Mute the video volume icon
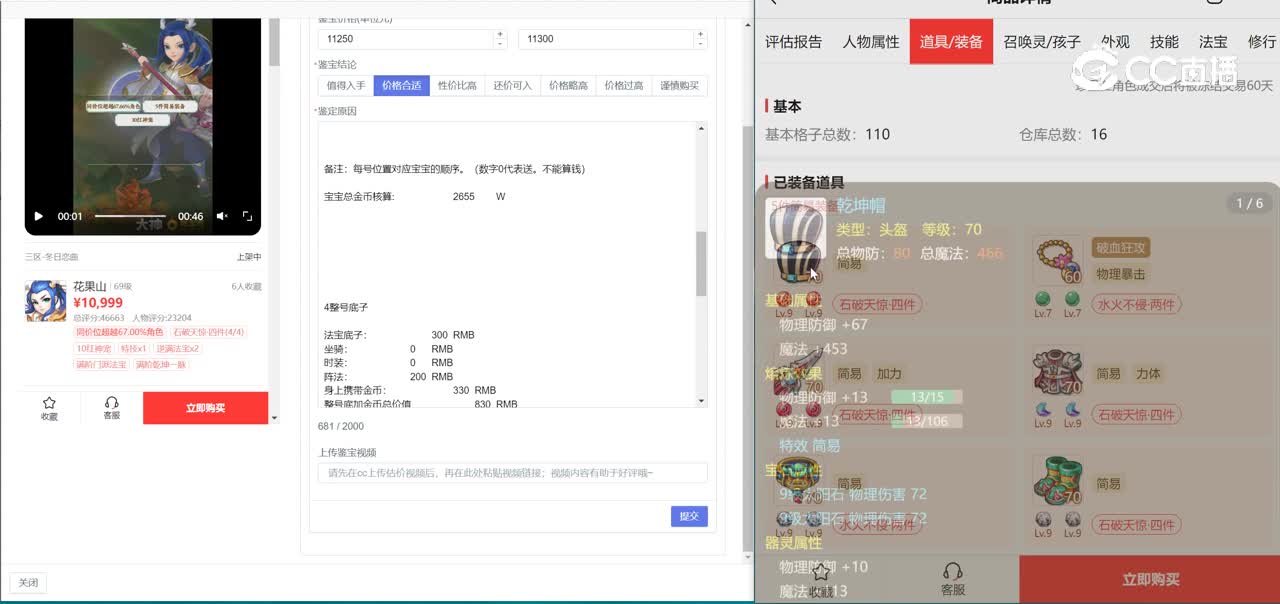 point(222,216)
